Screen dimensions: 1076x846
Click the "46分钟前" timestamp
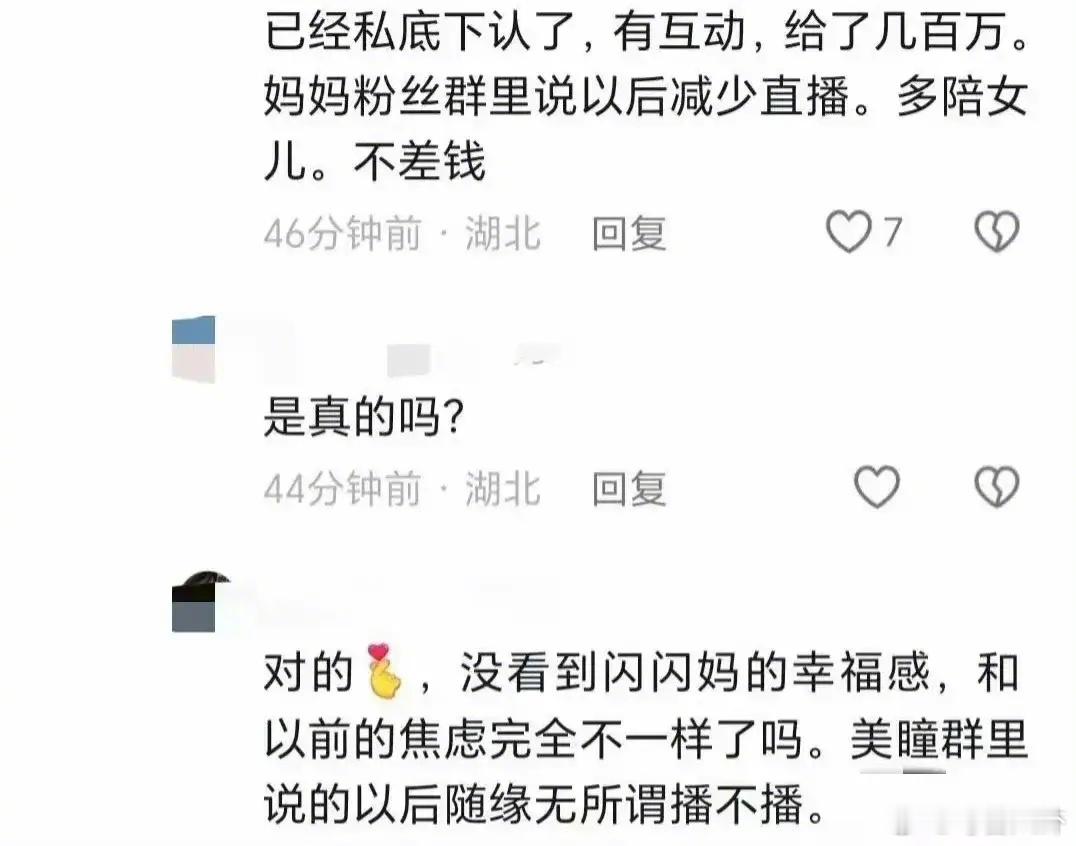point(342,233)
